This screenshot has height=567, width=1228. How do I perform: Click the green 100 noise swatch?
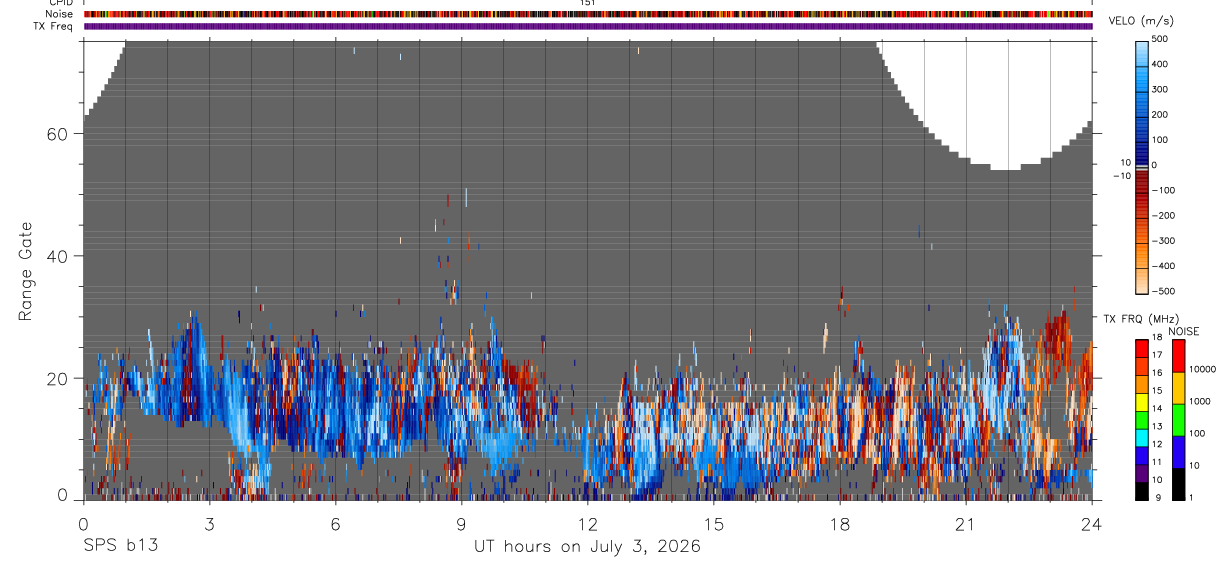[x=1178, y=420]
